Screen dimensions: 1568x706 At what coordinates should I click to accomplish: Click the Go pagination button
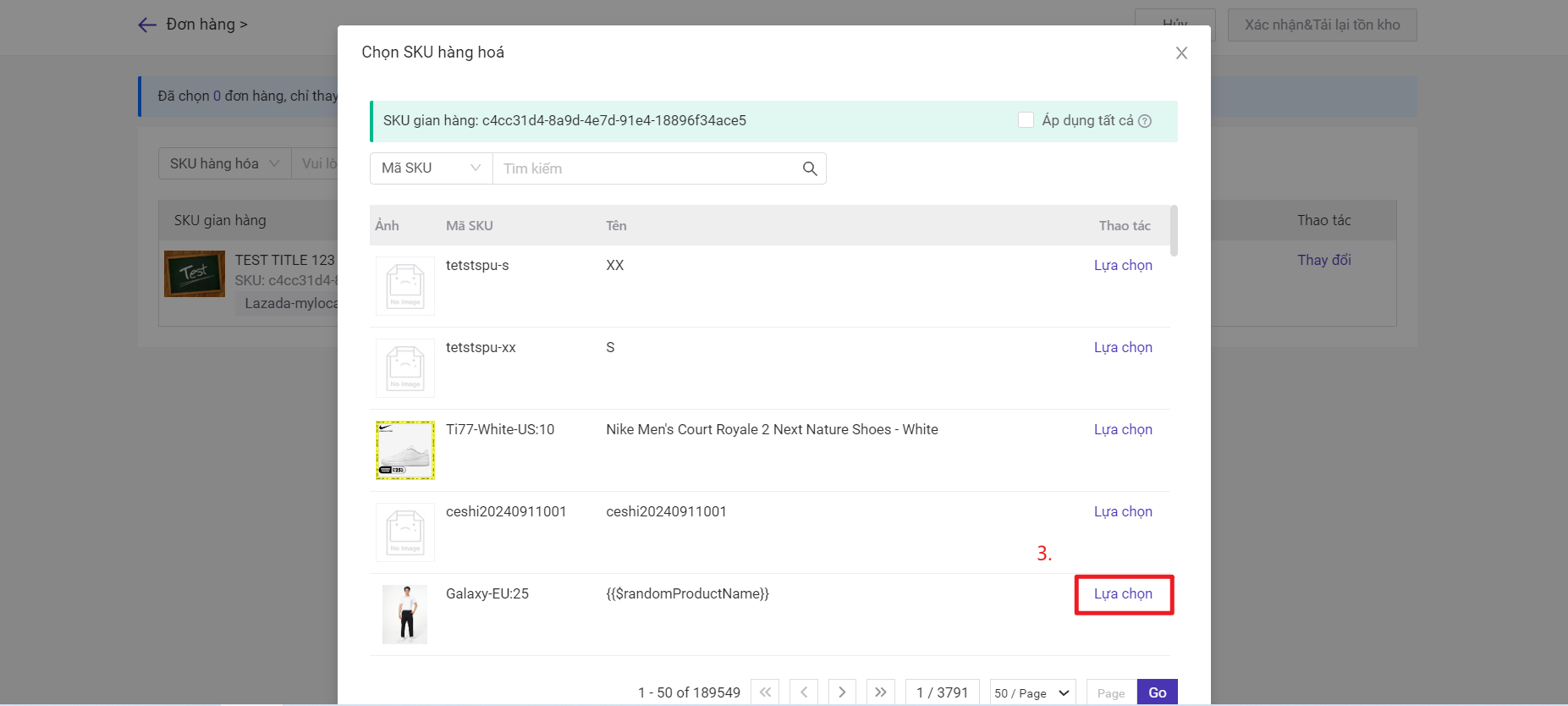point(1157,692)
